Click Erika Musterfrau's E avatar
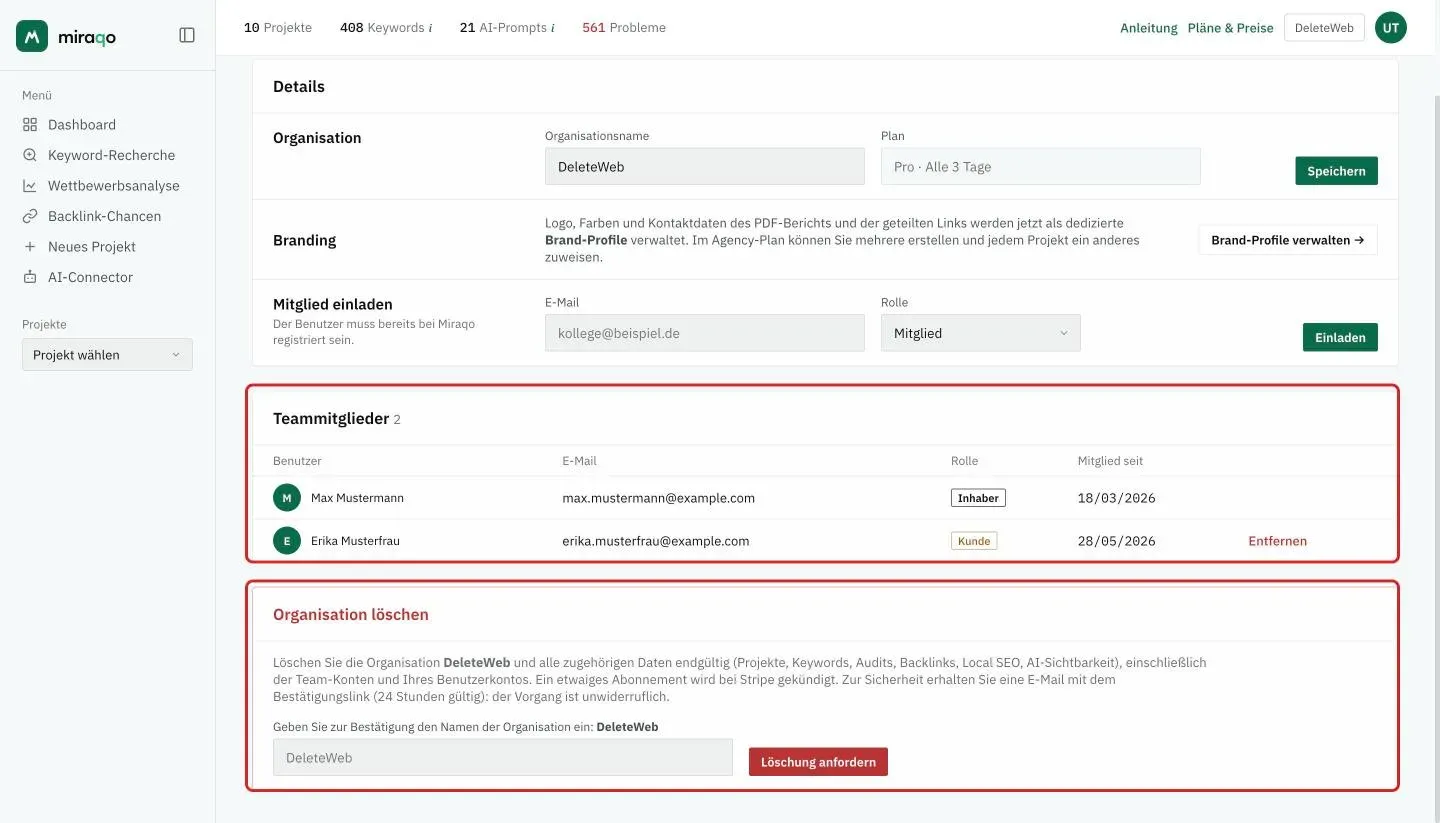The image size is (1440, 823). (x=287, y=541)
